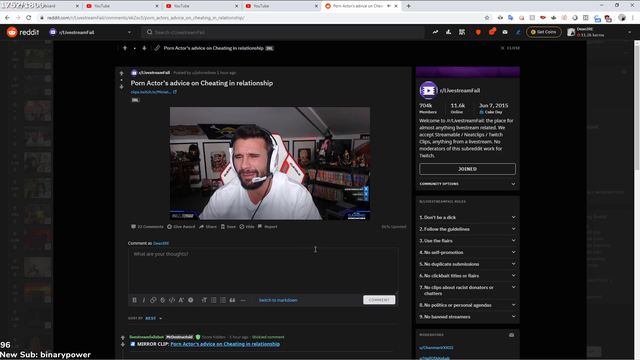Downvote the post beside its title
This screenshot has width=640, height=360.
[121, 87]
